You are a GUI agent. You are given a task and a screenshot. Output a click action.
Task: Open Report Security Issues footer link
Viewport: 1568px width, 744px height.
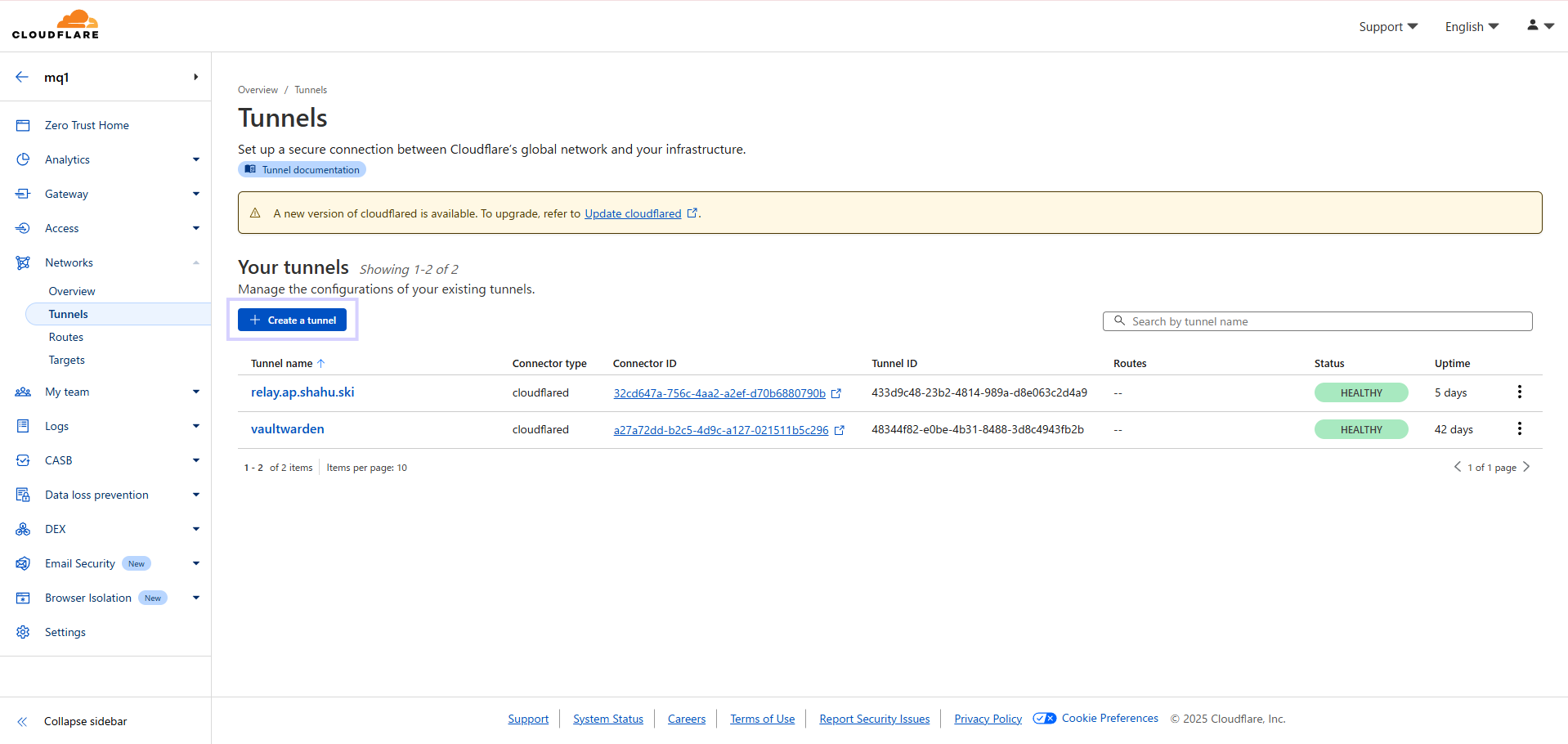click(875, 719)
